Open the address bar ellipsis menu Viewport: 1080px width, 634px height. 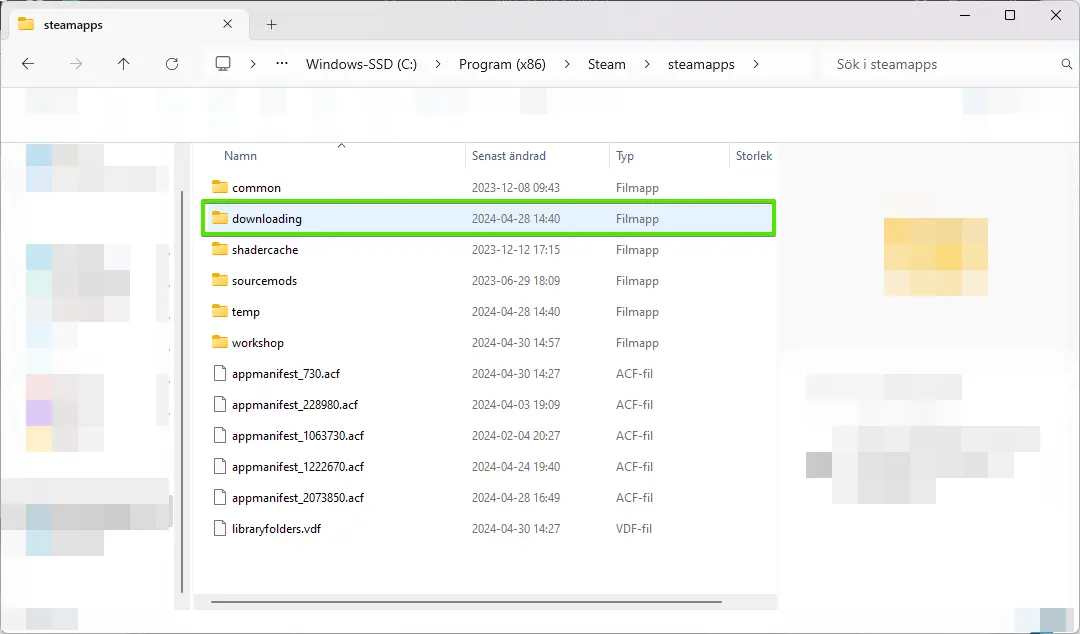(x=282, y=63)
